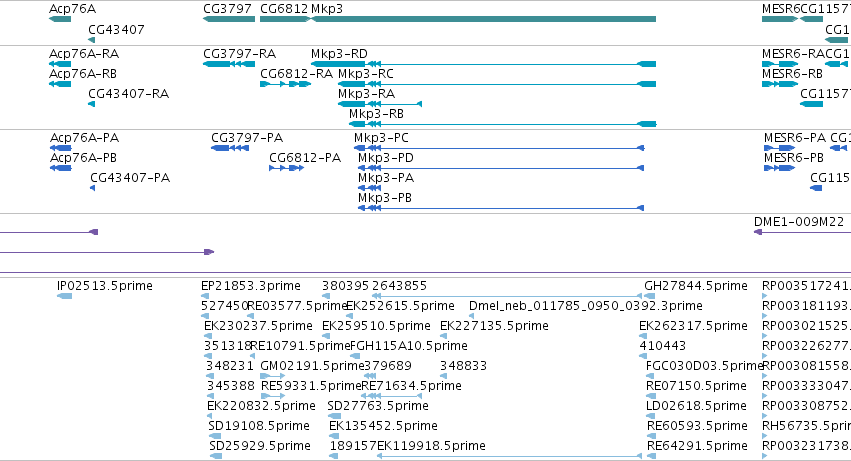Click the Mkp3-RA transcript label
Screen dimensions: 851x461
tap(366, 94)
